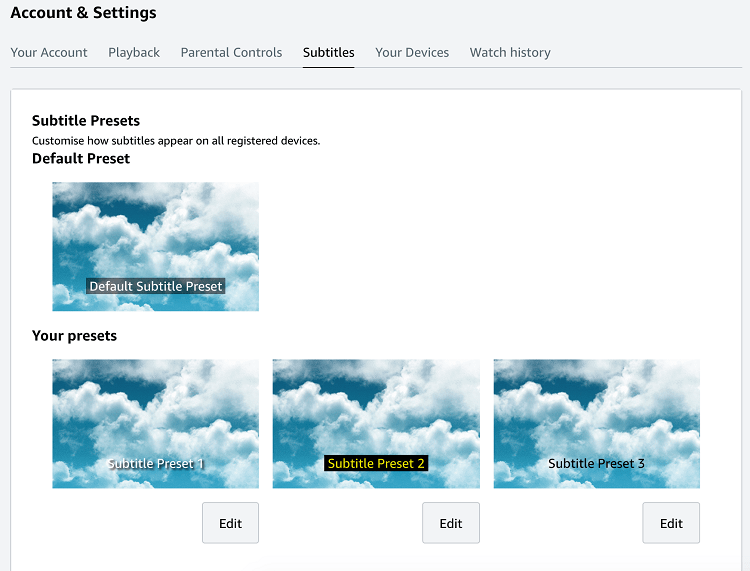Viewport: 750px width, 571px height.
Task: Click the Default Preset heading
Action: point(81,158)
